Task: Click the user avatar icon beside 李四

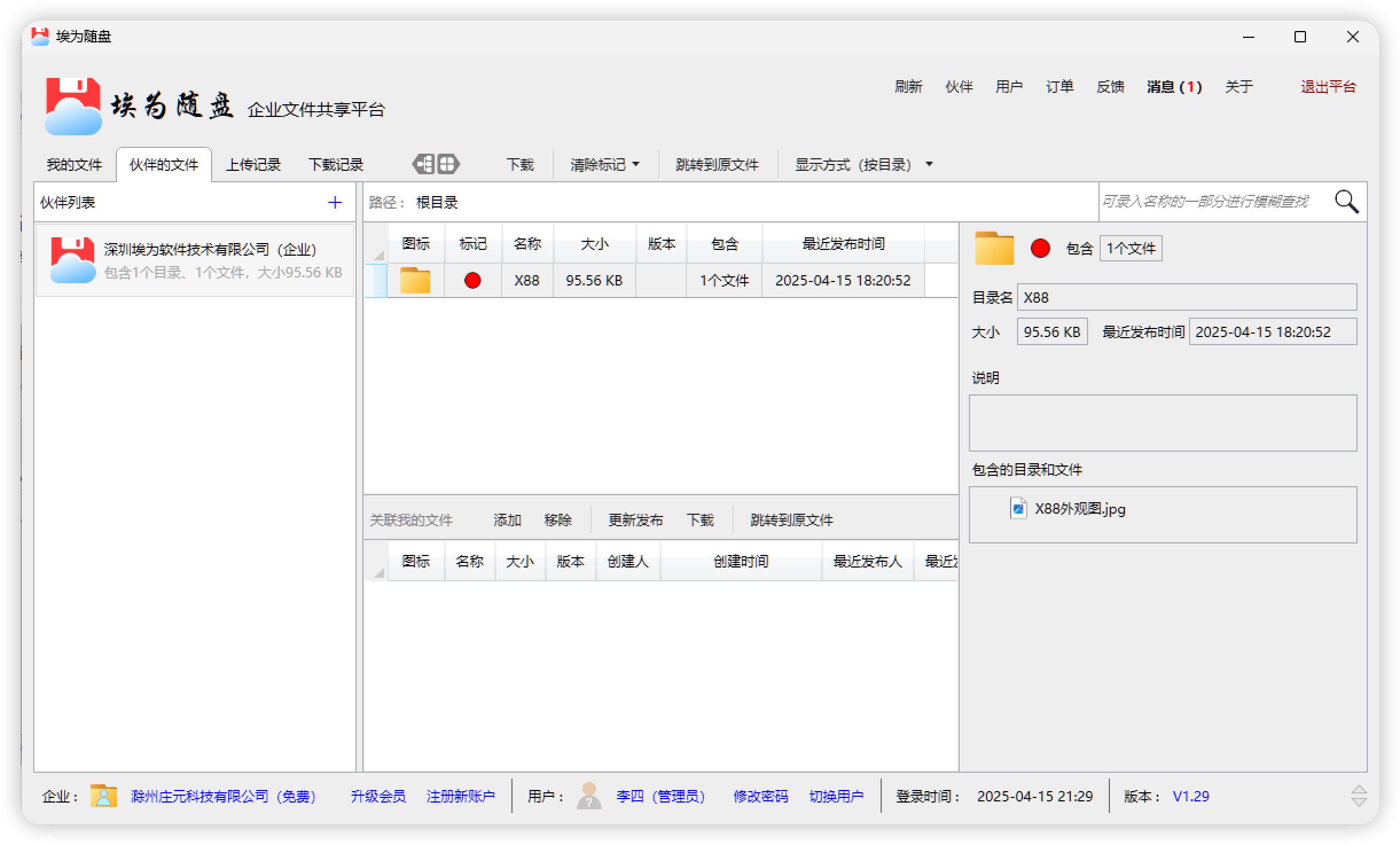Action: tap(589, 796)
